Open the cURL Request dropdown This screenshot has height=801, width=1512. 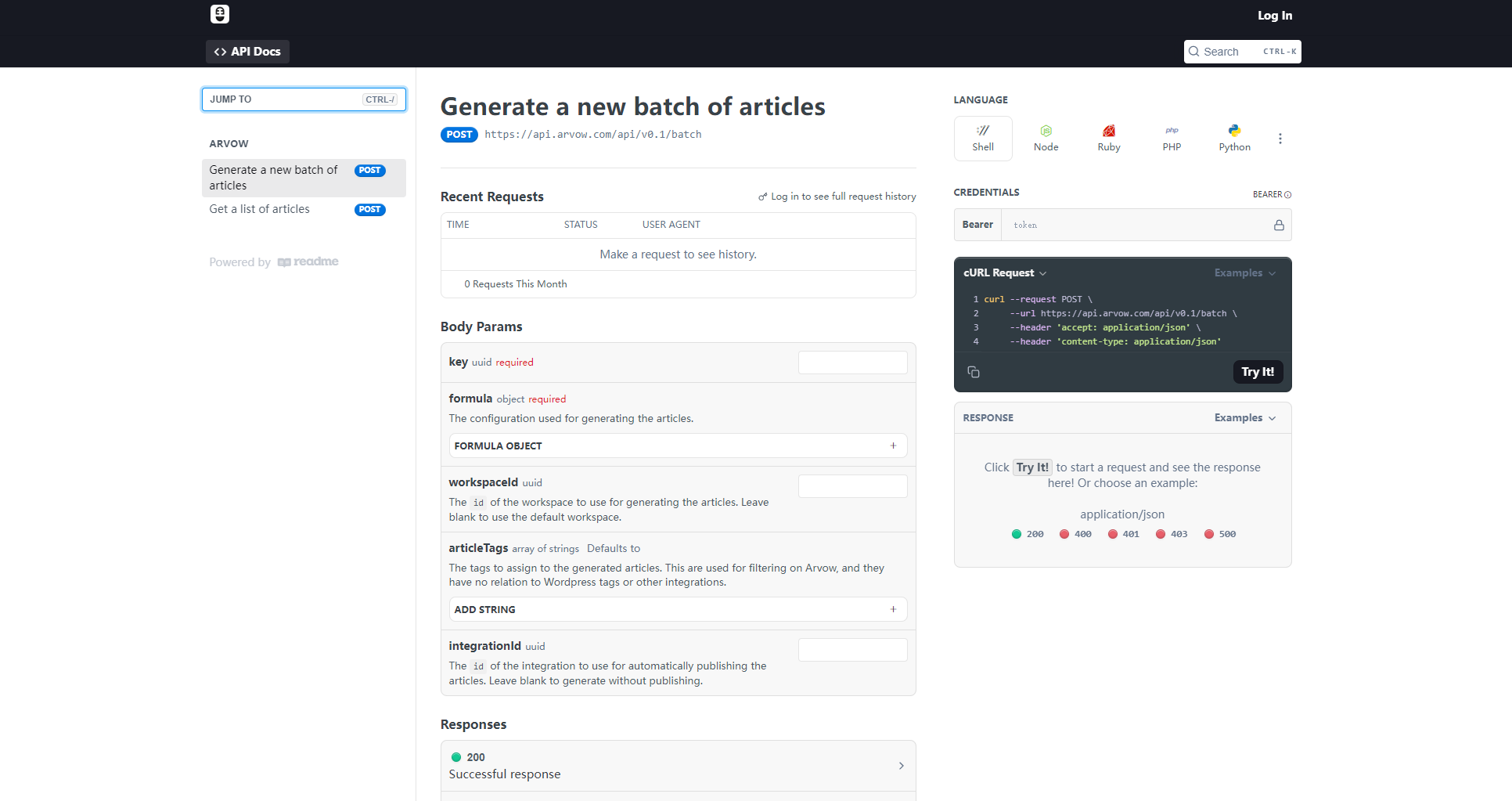click(1005, 273)
